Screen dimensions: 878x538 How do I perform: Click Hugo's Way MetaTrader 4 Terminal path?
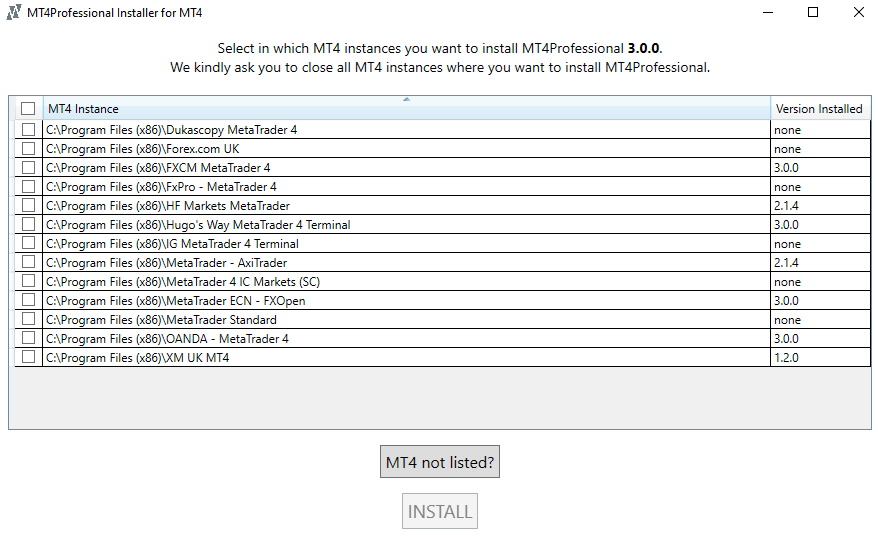pyautogui.click(x=198, y=225)
